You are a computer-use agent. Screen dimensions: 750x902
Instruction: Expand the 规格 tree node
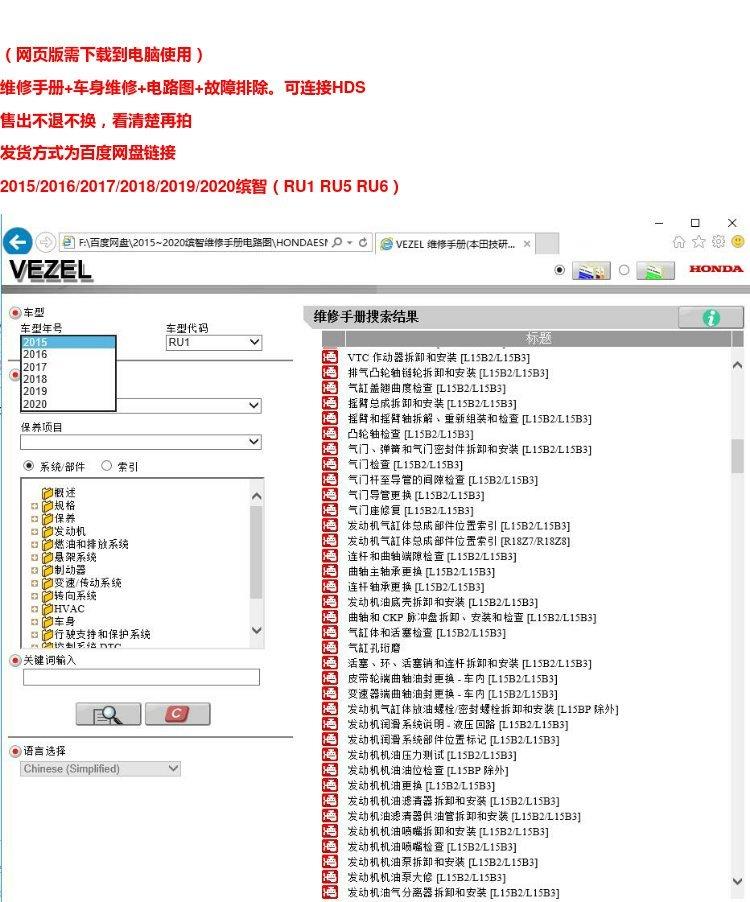[x=35, y=506]
